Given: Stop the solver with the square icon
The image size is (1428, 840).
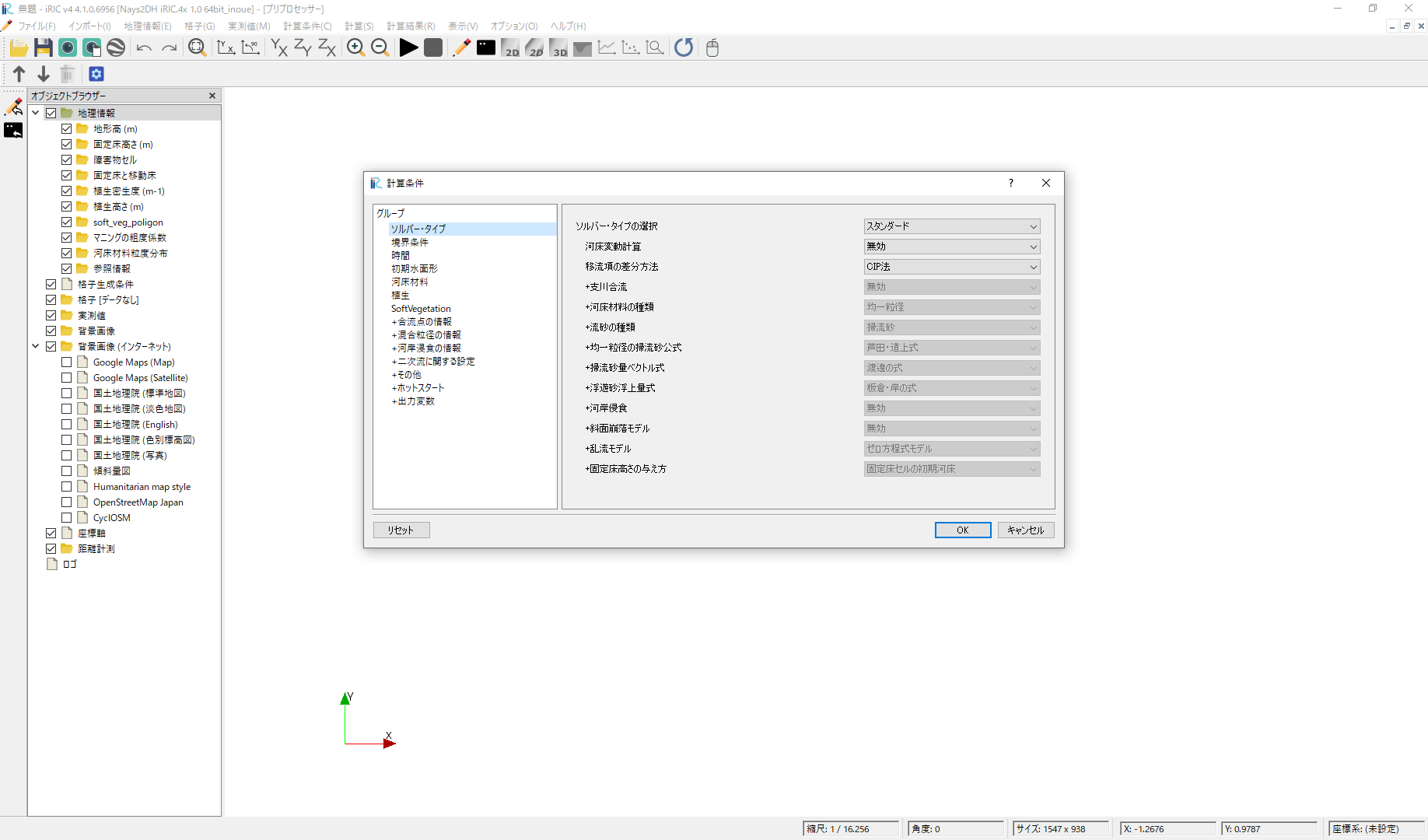Looking at the screenshot, I should pyautogui.click(x=433, y=48).
